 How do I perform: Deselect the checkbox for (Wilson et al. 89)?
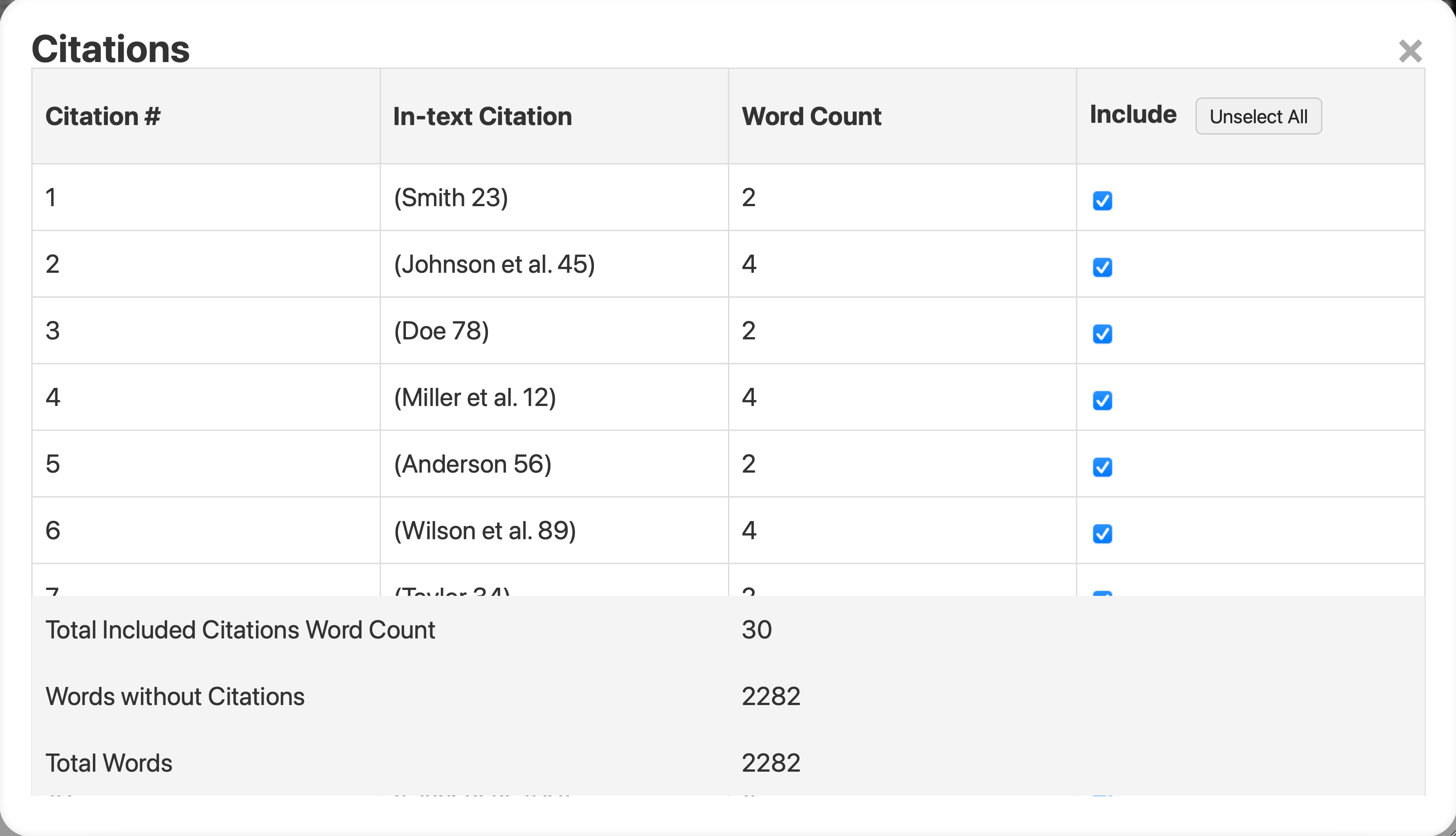(x=1102, y=533)
